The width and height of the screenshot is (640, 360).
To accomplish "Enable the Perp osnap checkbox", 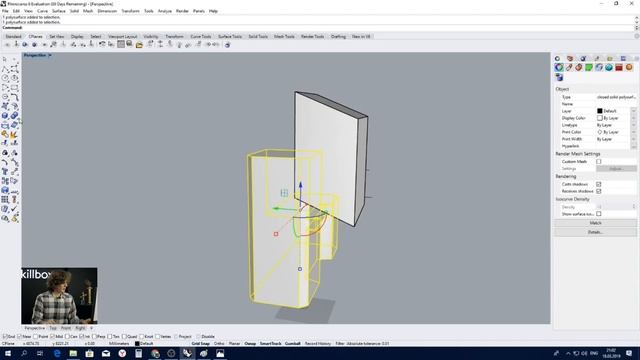I will [95, 337].
